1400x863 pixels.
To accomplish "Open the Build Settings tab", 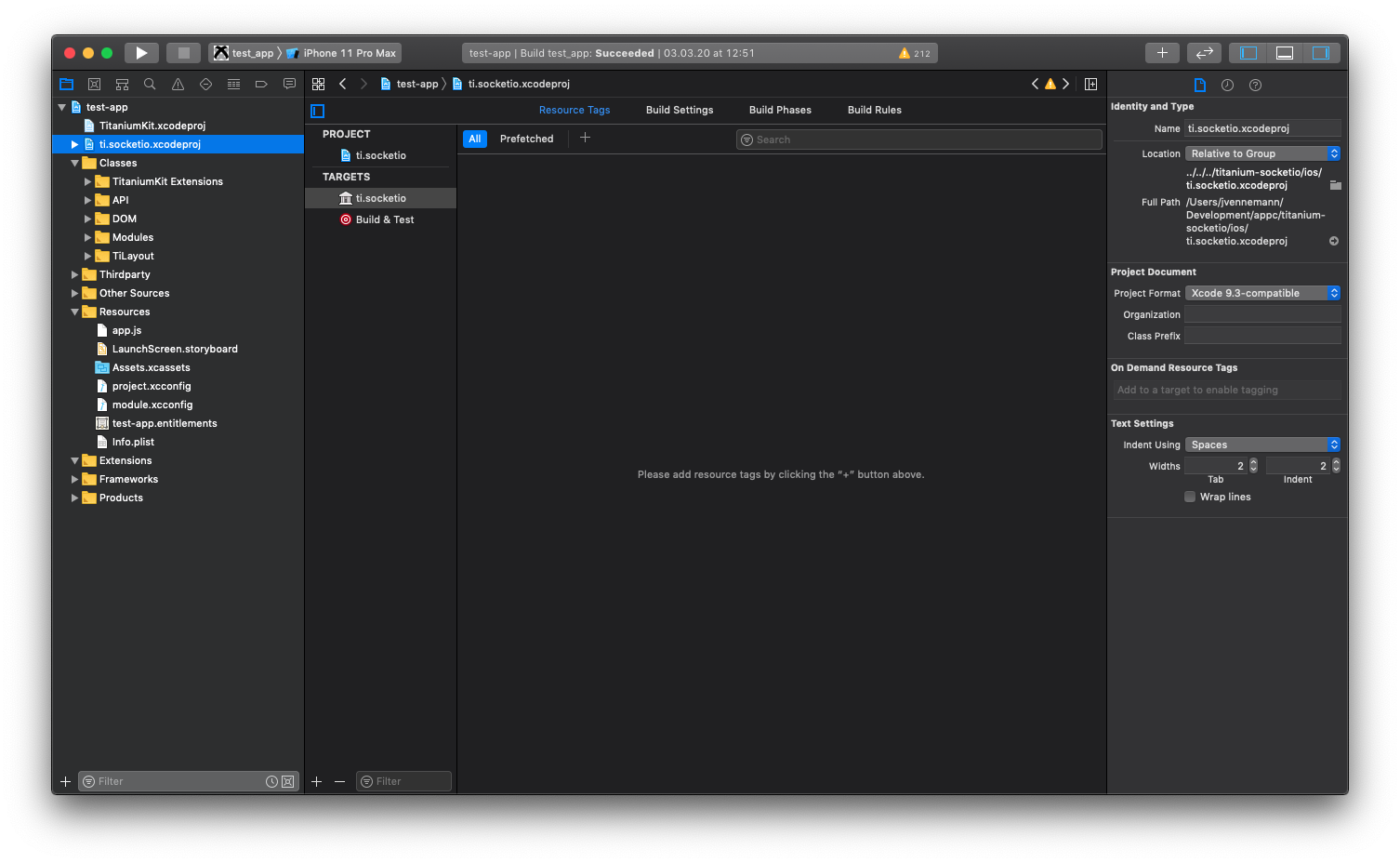I will tap(680, 110).
